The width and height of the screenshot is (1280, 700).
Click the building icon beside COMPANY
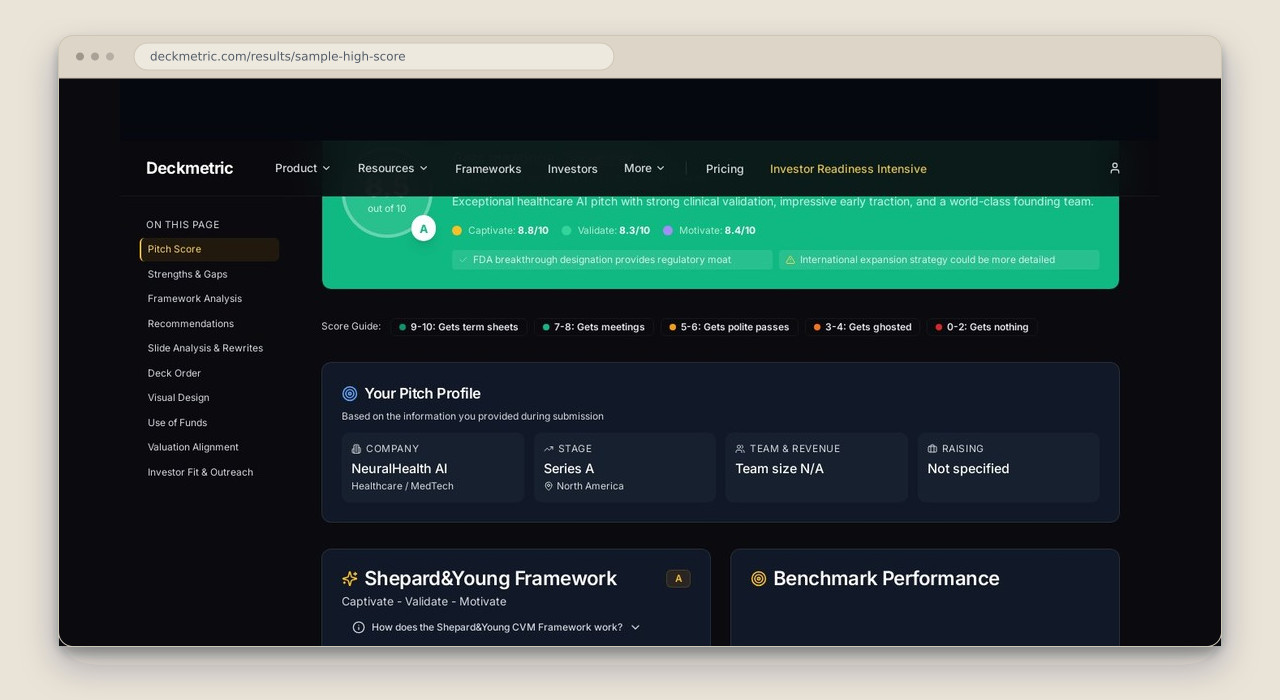(x=356, y=449)
